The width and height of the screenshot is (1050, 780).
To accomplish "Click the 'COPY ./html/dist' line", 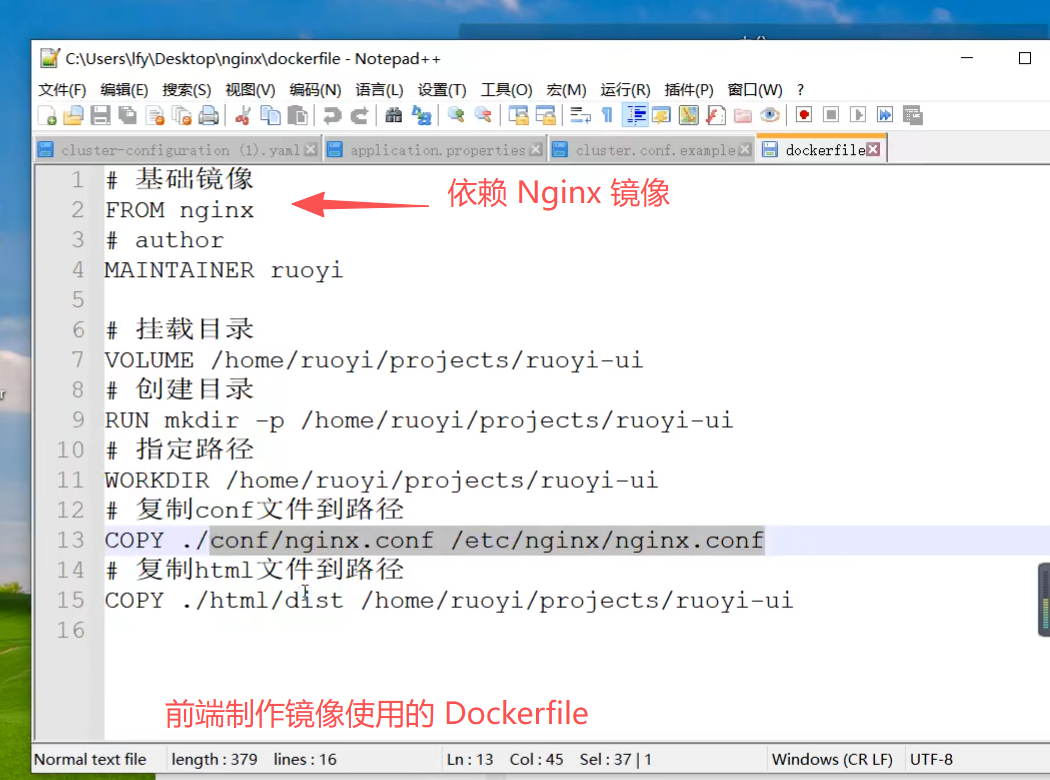I will tap(449, 600).
